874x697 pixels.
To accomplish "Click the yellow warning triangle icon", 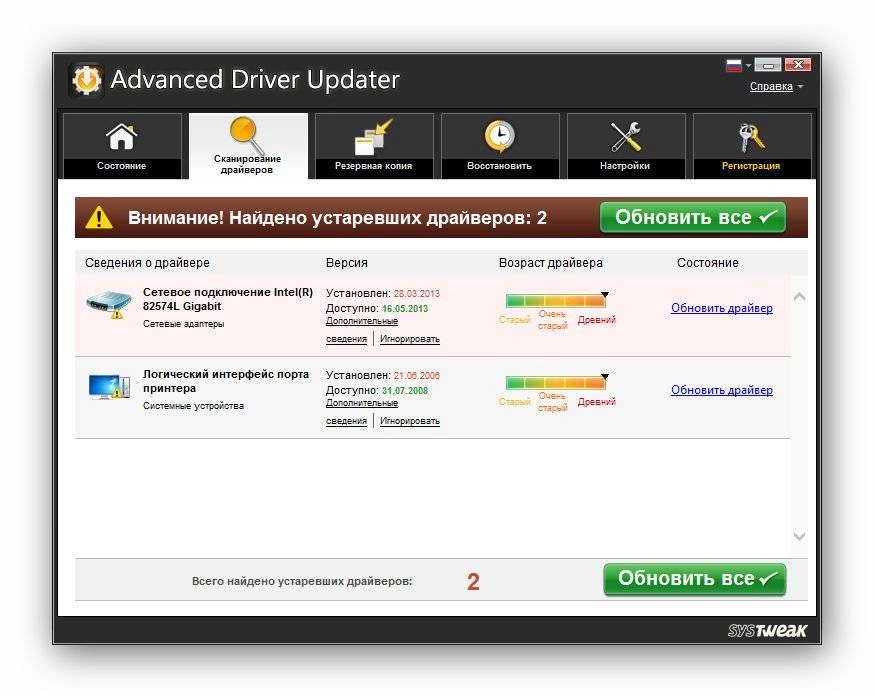I will pyautogui.click(x=99, y=217).
